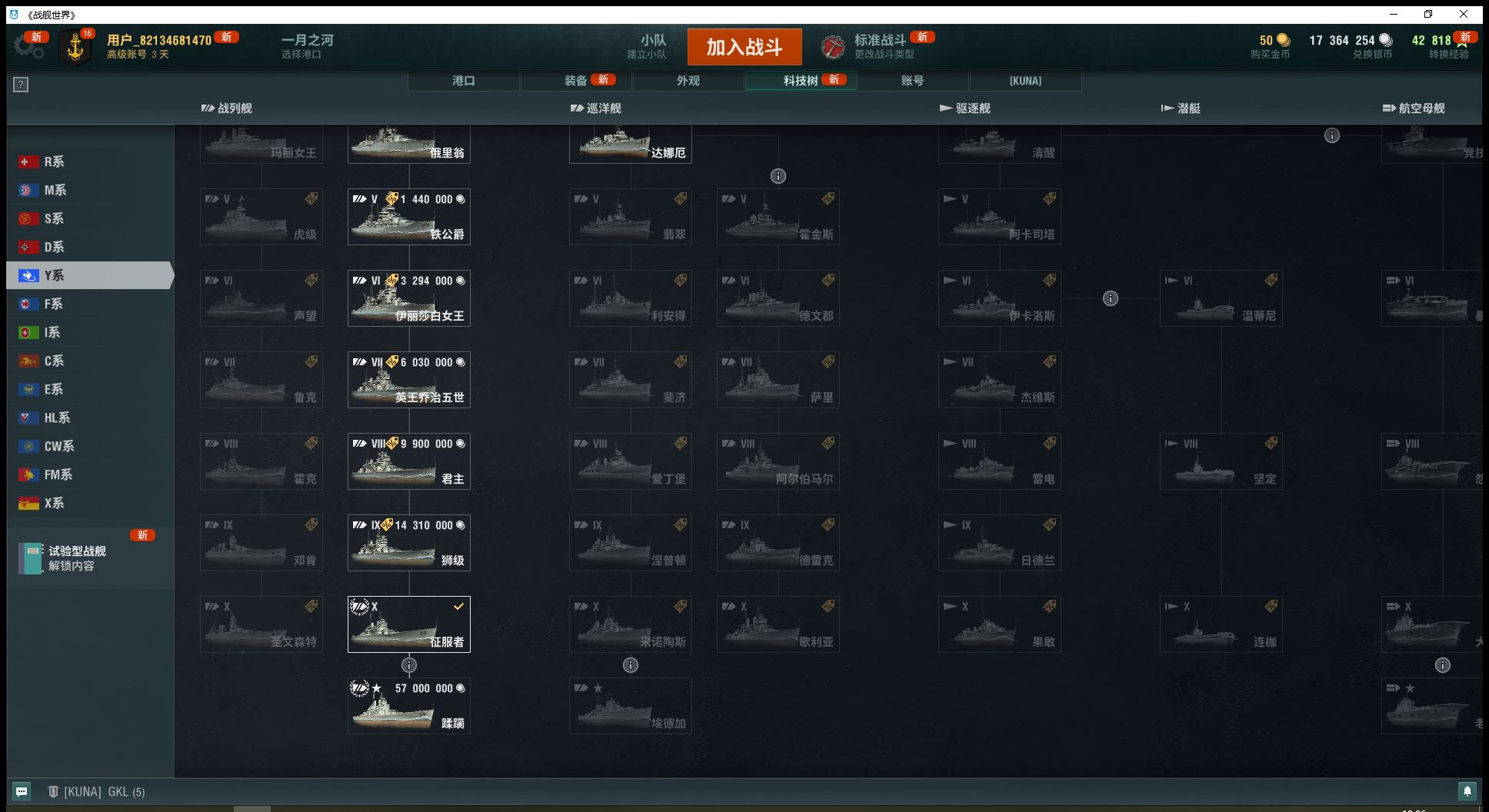Select tier X ship 征服者
This screenshot has height=812, width=1489.
409,624
